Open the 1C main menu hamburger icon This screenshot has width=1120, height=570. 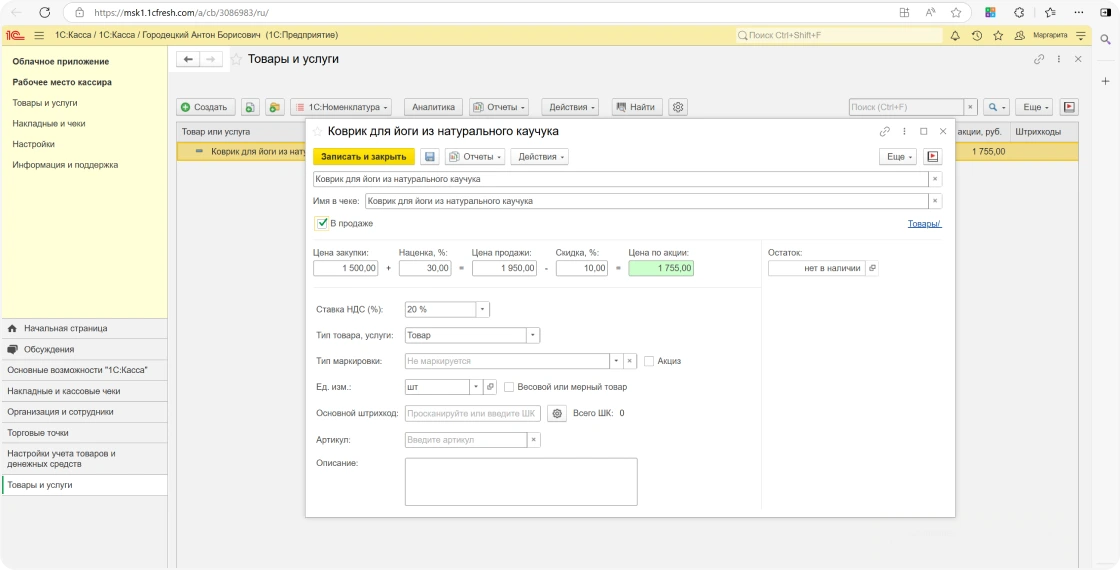click(x=39, y=35)
